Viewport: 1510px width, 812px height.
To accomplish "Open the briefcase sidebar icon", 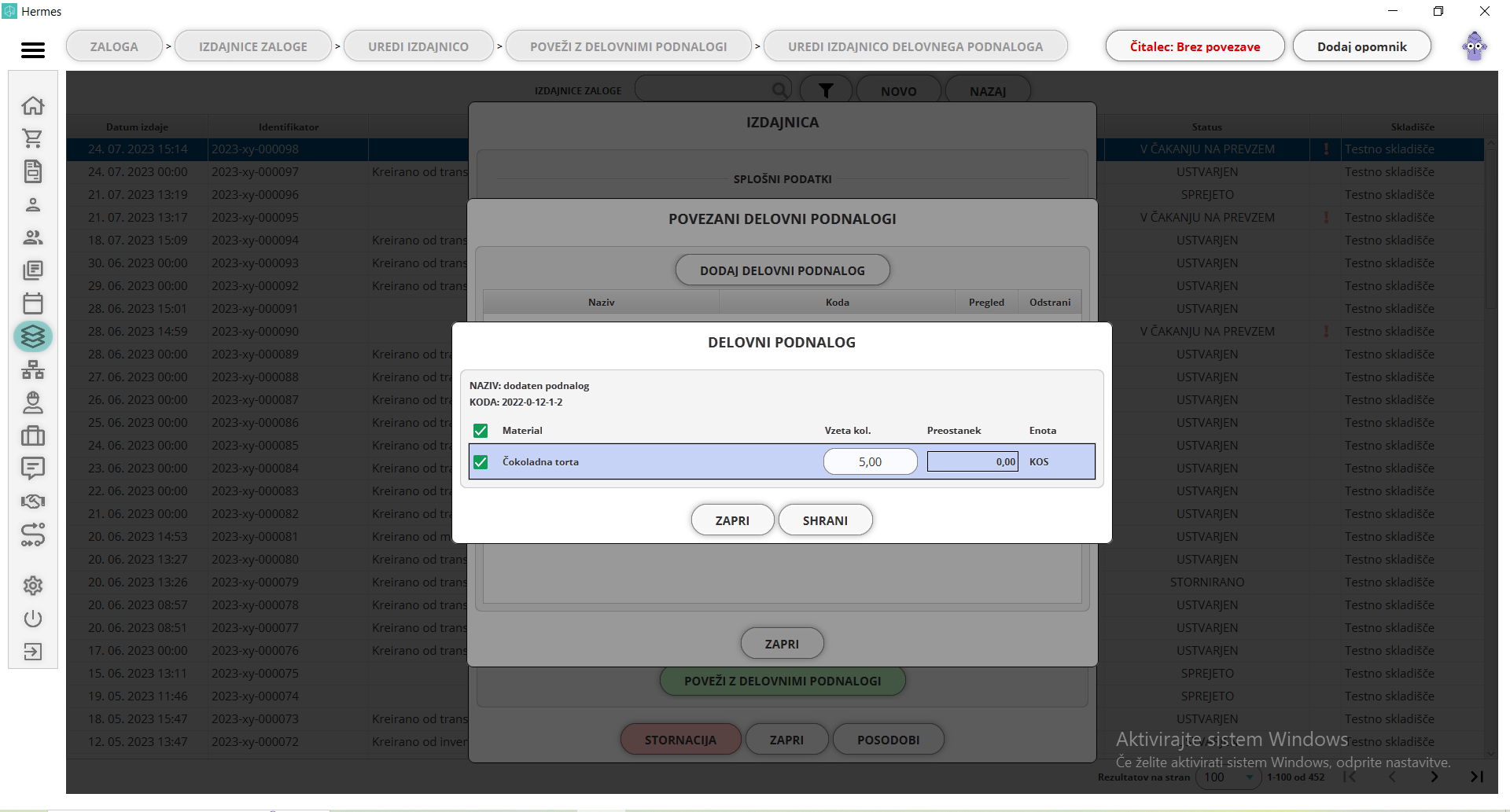I will 33,435.
